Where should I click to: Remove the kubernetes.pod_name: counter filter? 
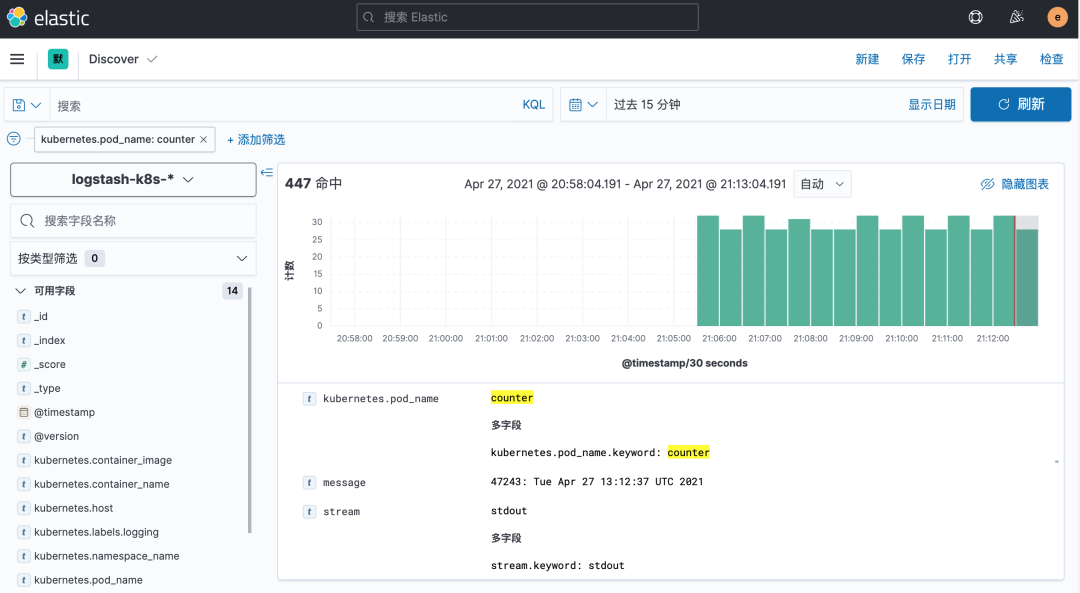[x=204, y=139]
